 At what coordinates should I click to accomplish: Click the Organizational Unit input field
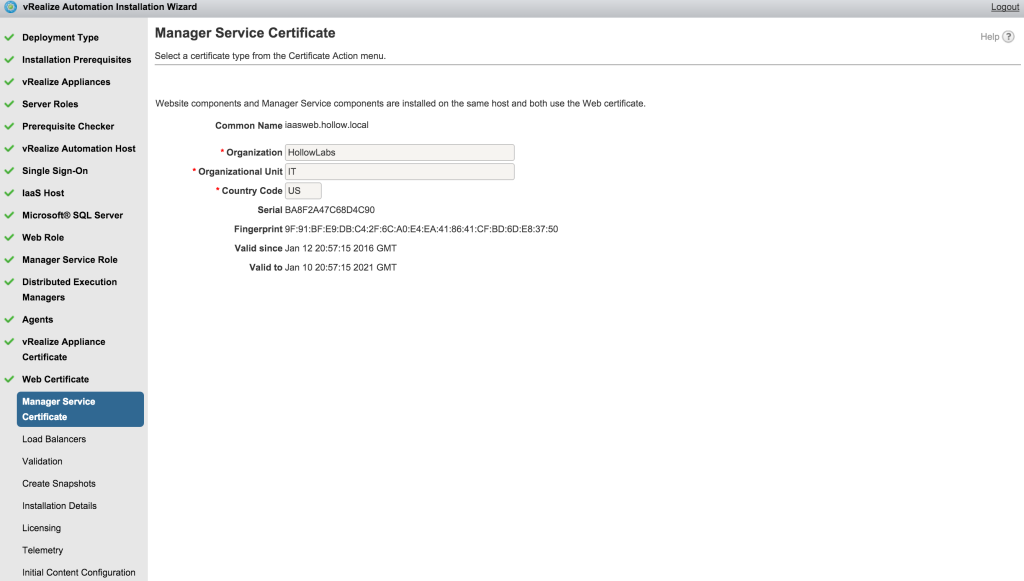point(399,172)
